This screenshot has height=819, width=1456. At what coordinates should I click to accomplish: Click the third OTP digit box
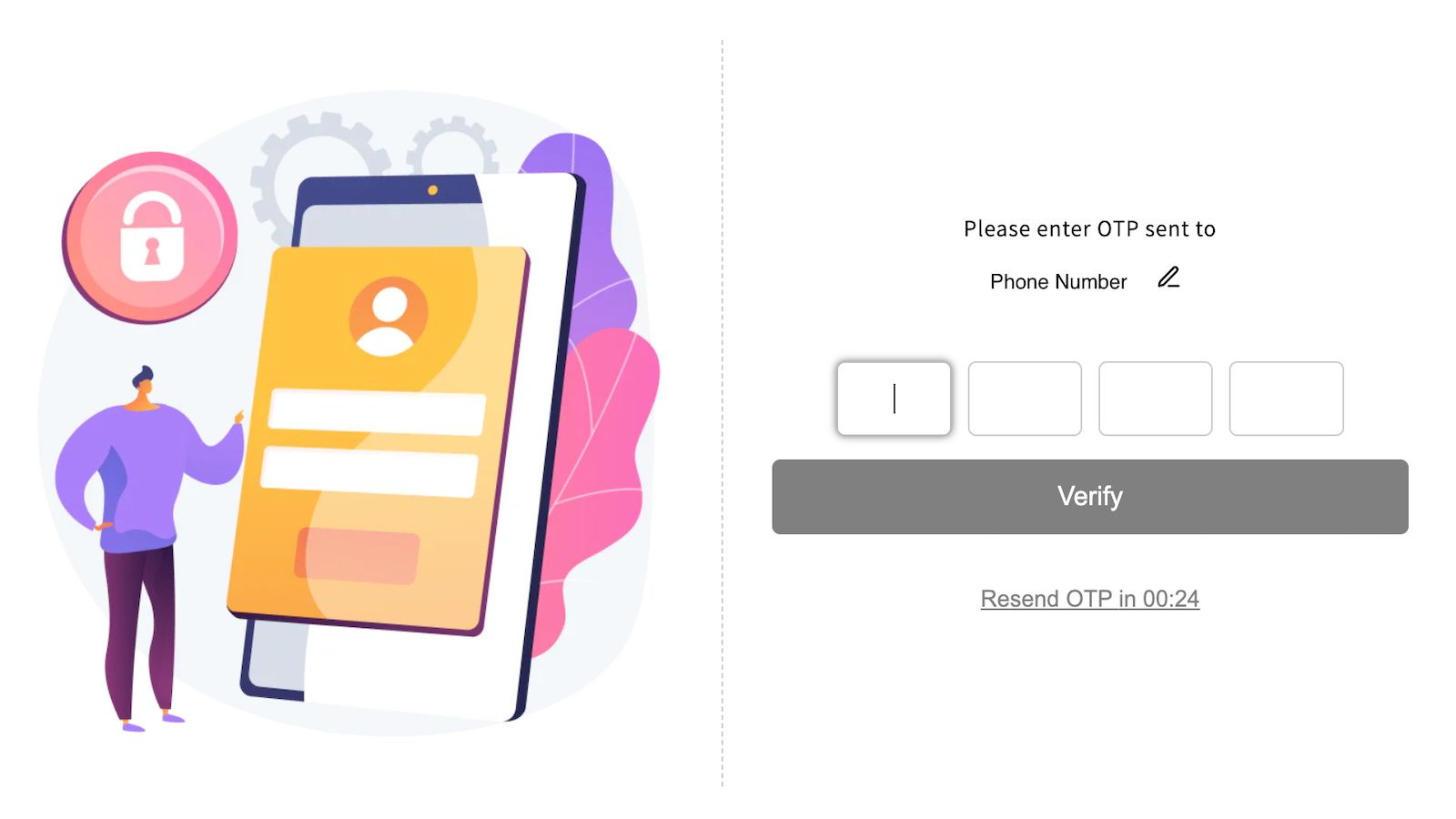point(1156,399)
